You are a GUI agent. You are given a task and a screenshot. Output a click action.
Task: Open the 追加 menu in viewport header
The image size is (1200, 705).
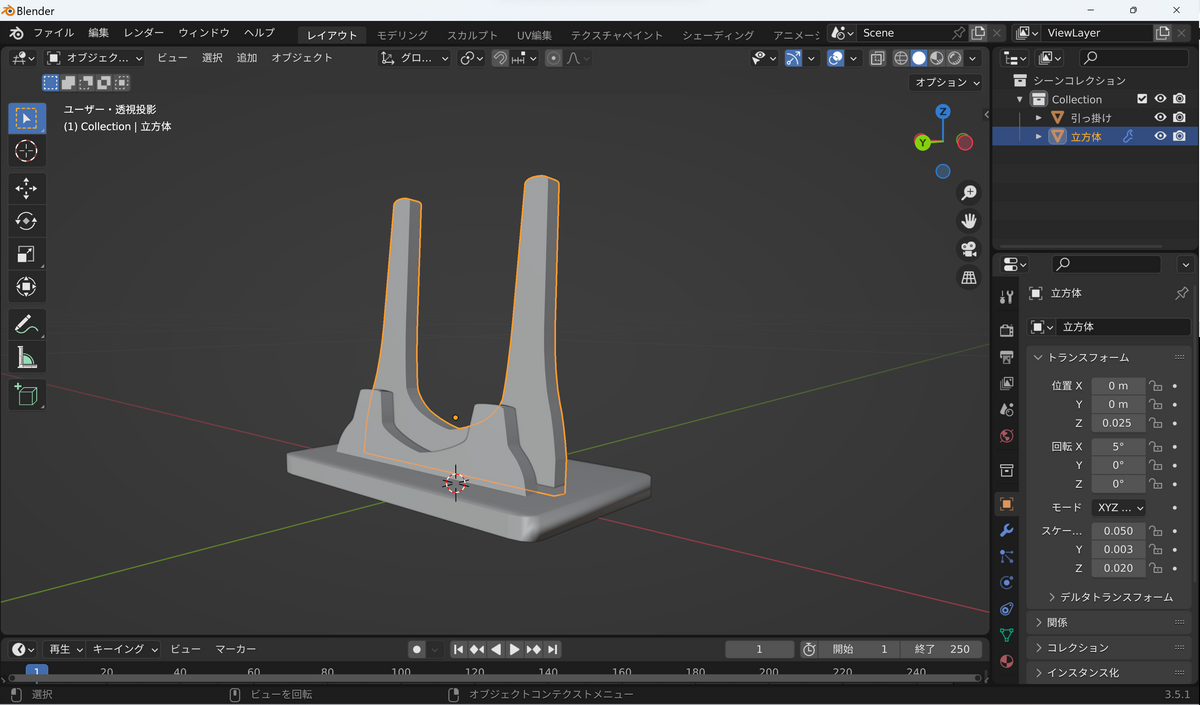(247, 58)
